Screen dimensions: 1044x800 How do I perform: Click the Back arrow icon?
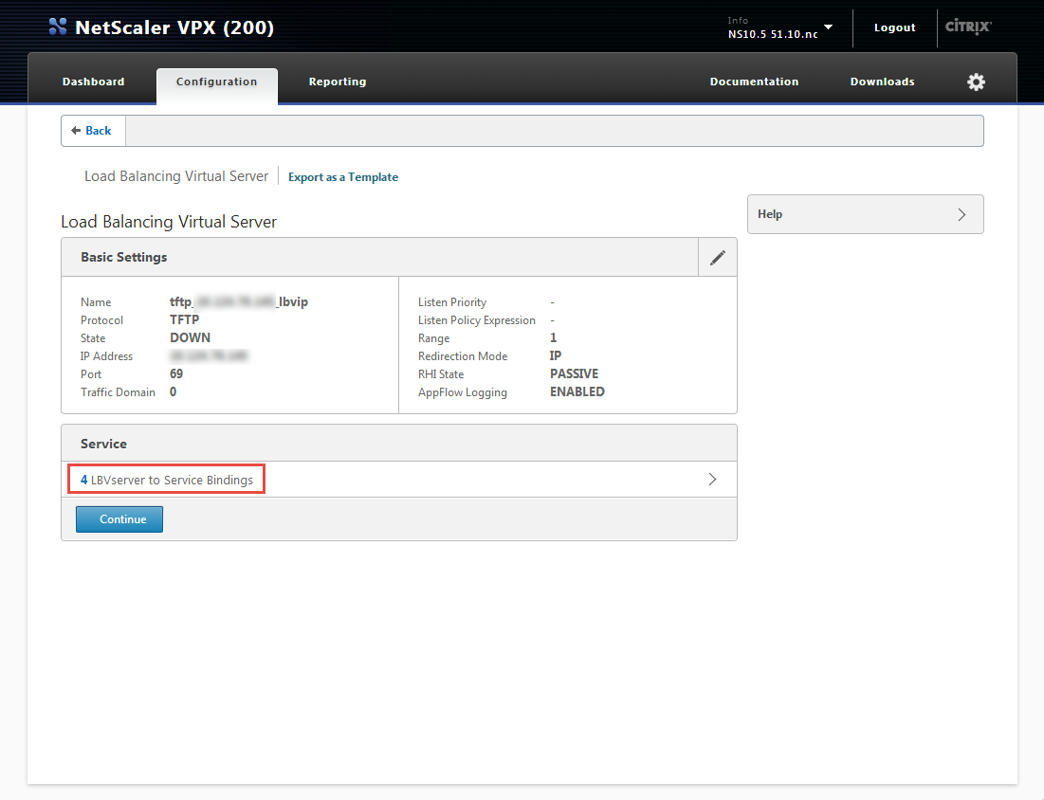(x=76, y=131)
